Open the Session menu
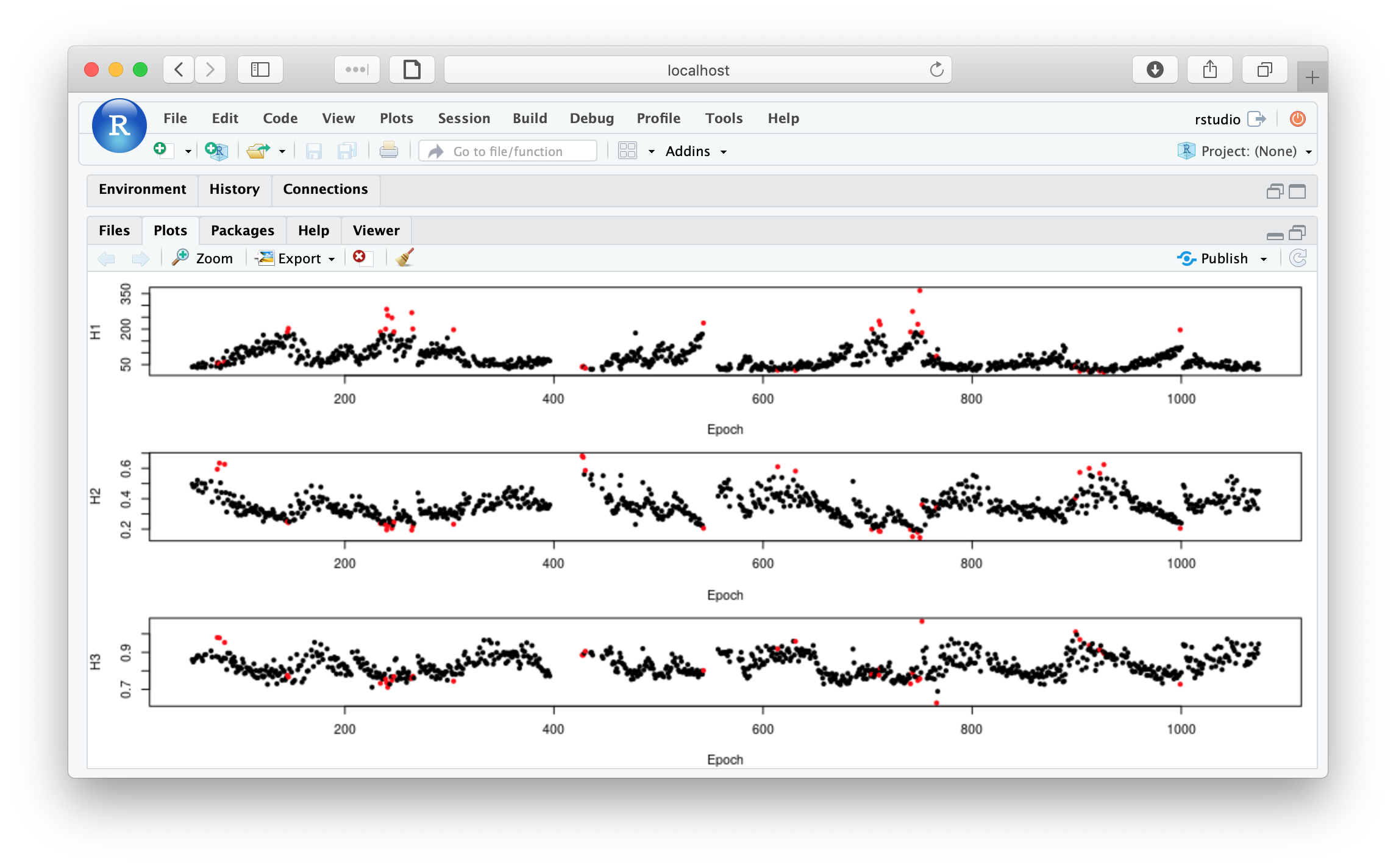 pyautogui.click(x=463, y=118)
